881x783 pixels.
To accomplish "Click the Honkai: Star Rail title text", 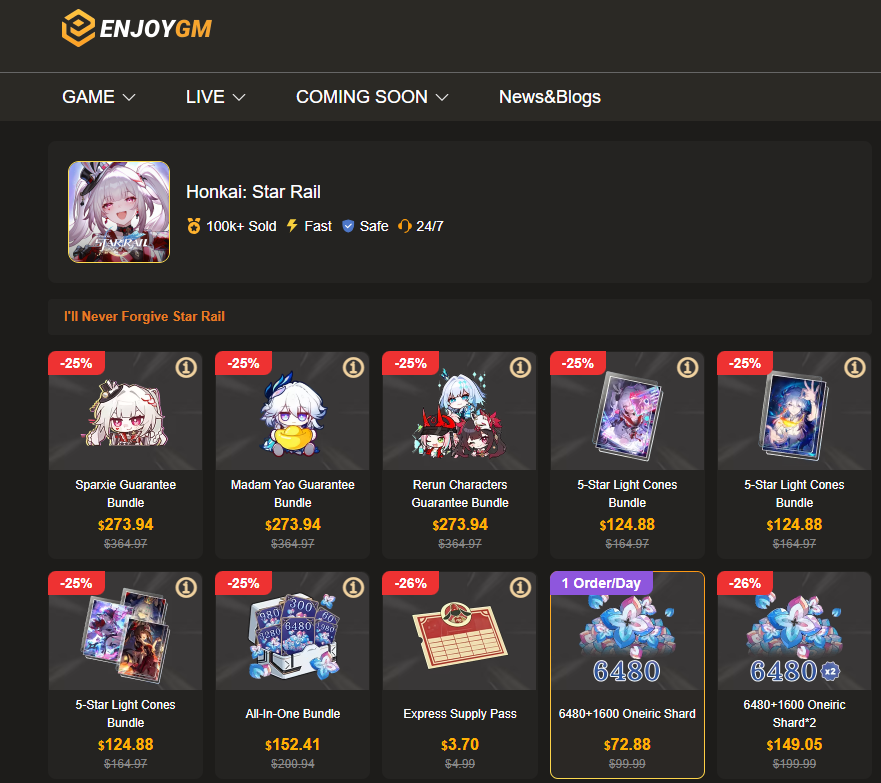I will 253,192.
